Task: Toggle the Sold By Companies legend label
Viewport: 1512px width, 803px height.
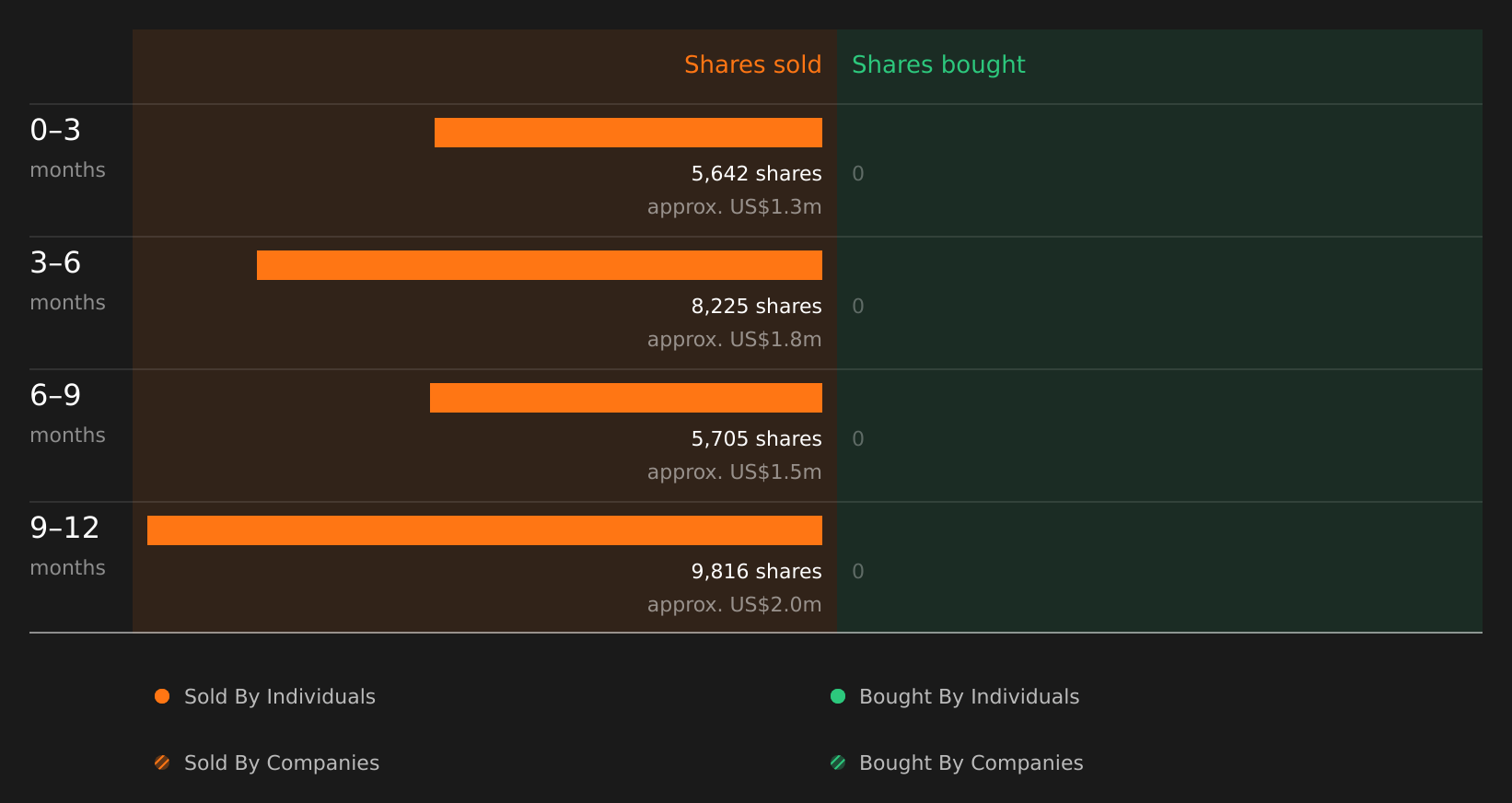Action: pos(282,763)
